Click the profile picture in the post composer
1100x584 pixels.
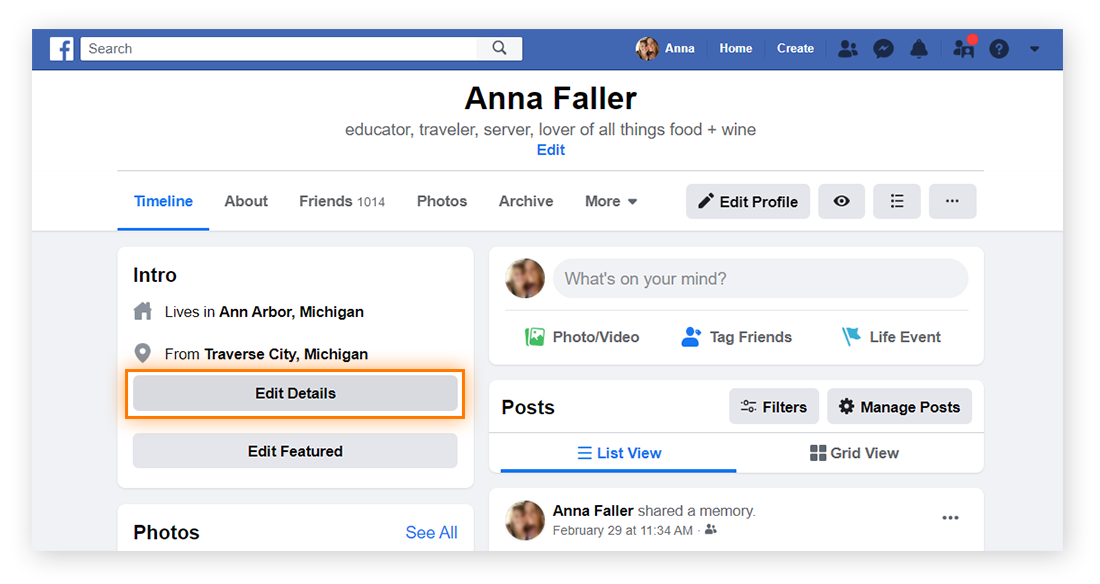(525, 279)
